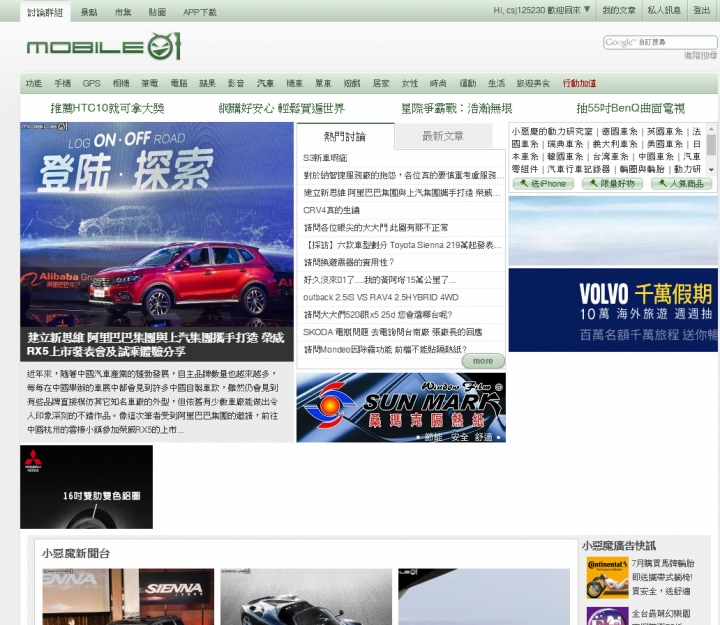
Task: Select GPS category in navigation bar
Action: pyautogui.click(x=91, y=84)
